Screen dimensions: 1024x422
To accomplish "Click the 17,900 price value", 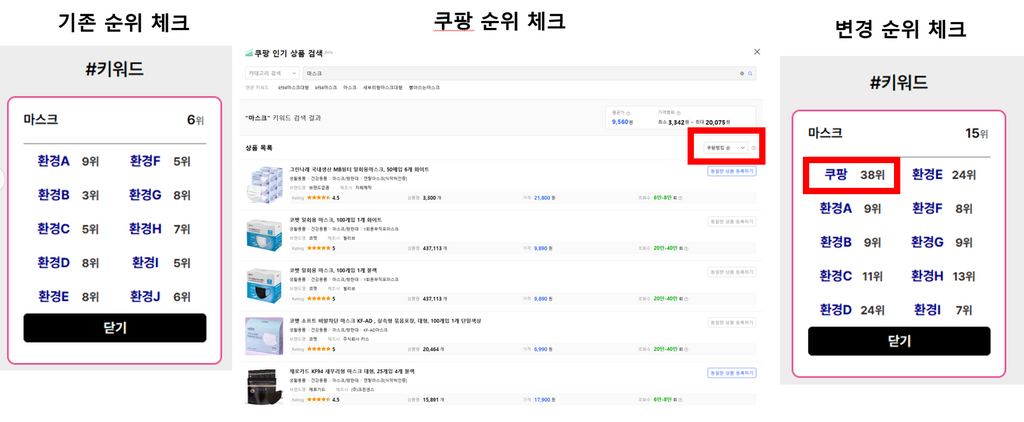I will [541, 399].
